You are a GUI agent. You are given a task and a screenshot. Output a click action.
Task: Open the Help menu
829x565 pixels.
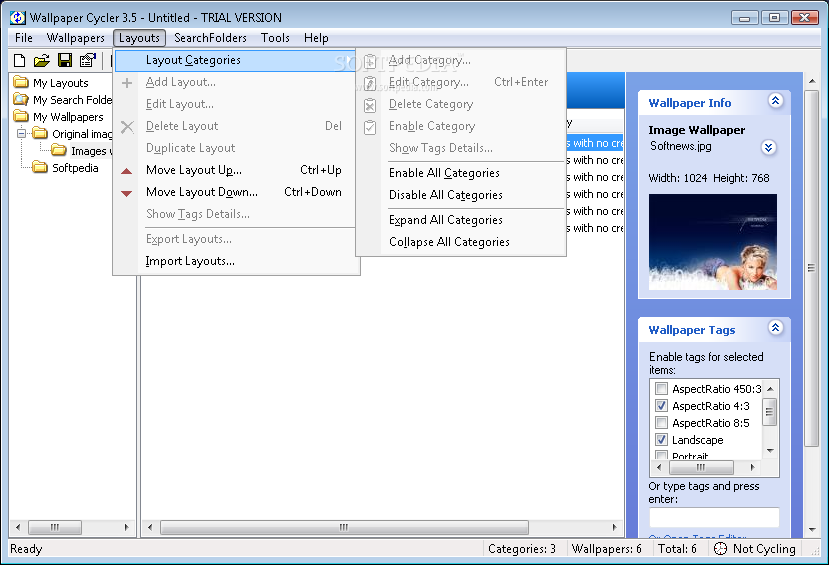[x=316, y=38]
